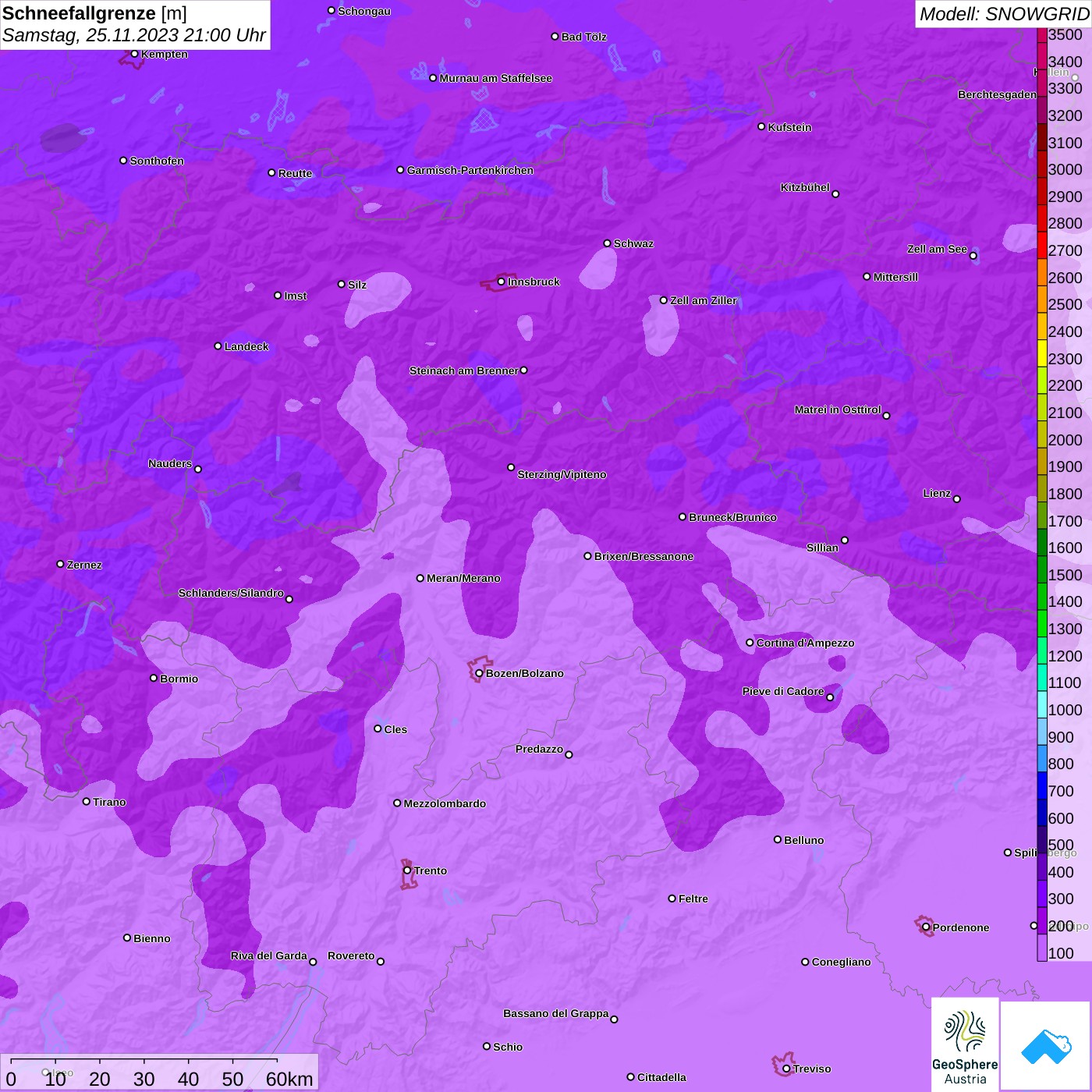
Task: Click the 100 m legend color swatch
Action: click(x=1042, y=948)
